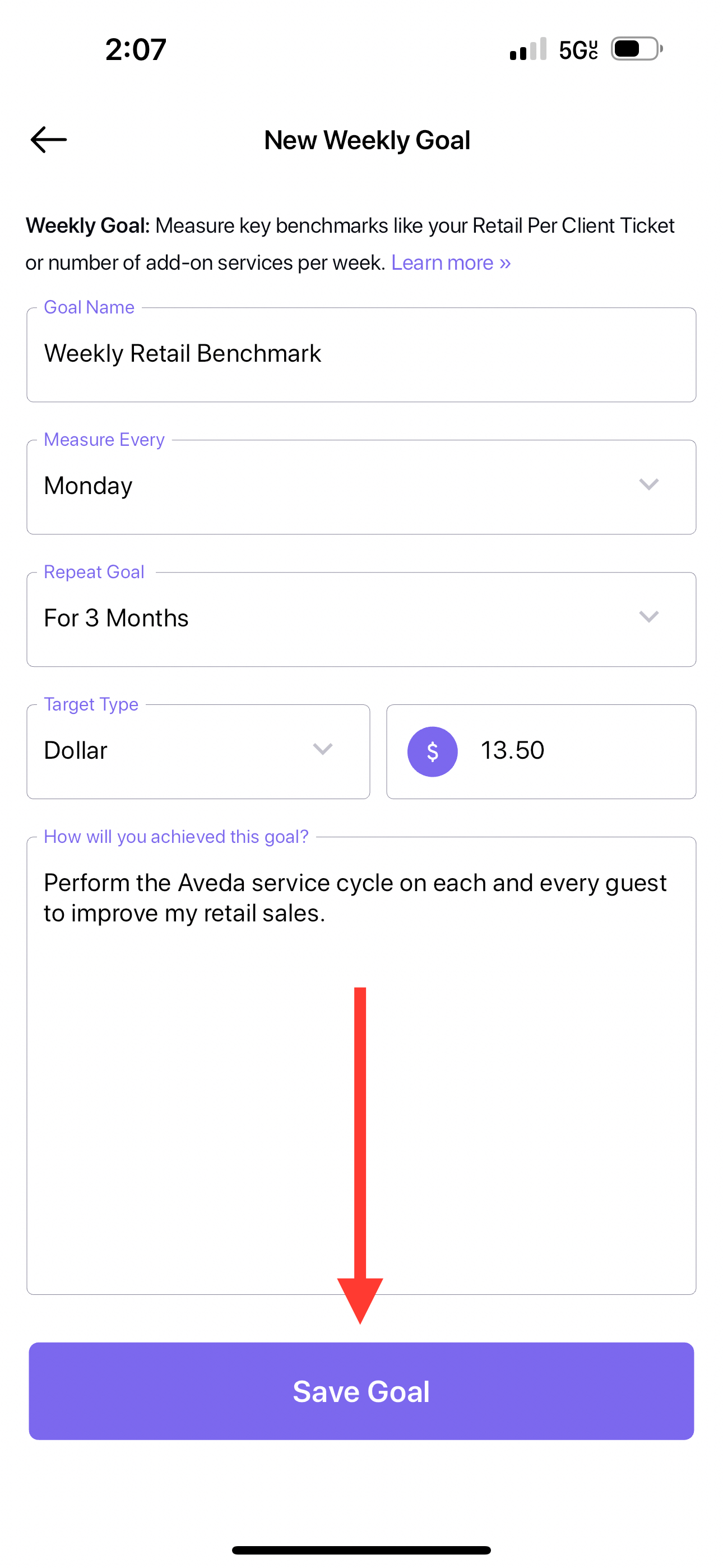Open the Learn more link

coord(451,262)
